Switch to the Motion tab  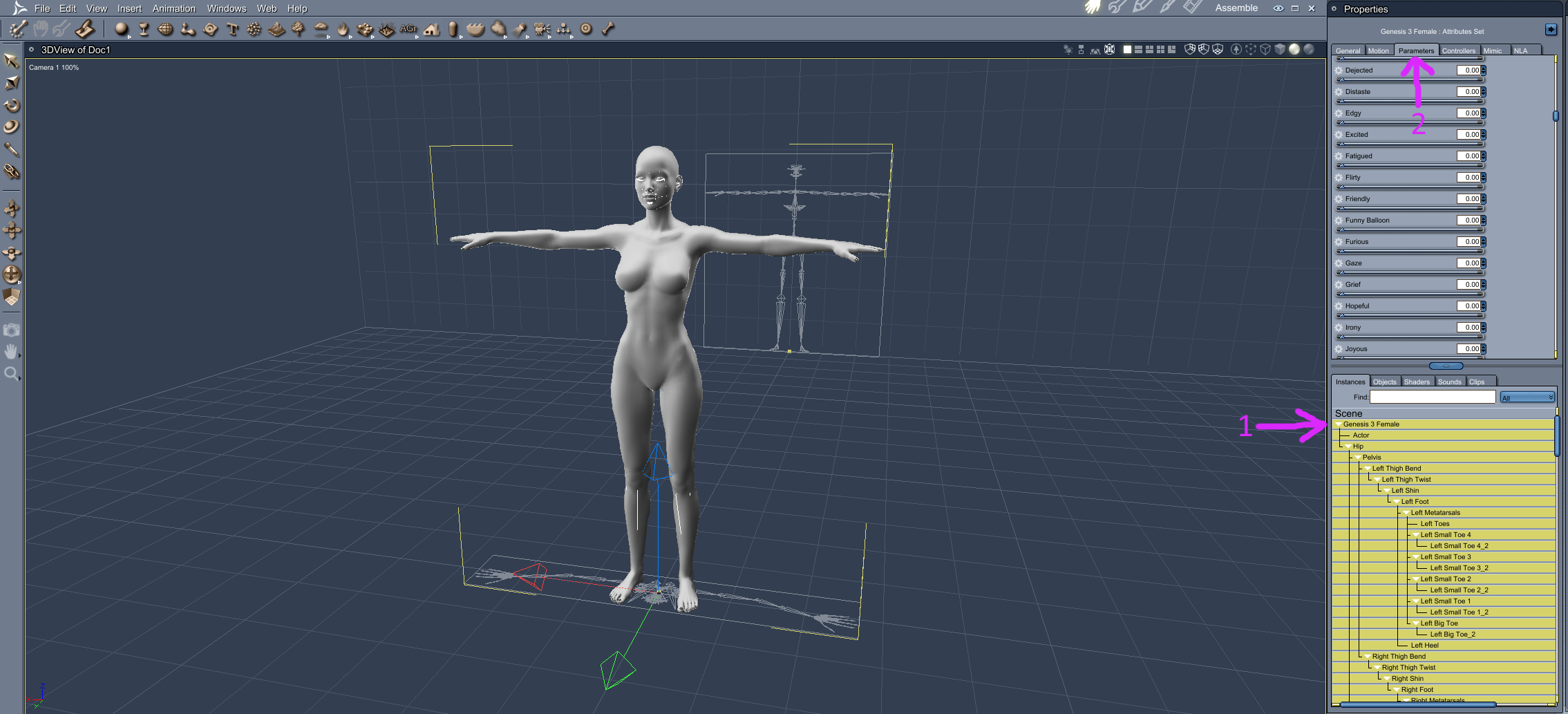pos(1378,50)
